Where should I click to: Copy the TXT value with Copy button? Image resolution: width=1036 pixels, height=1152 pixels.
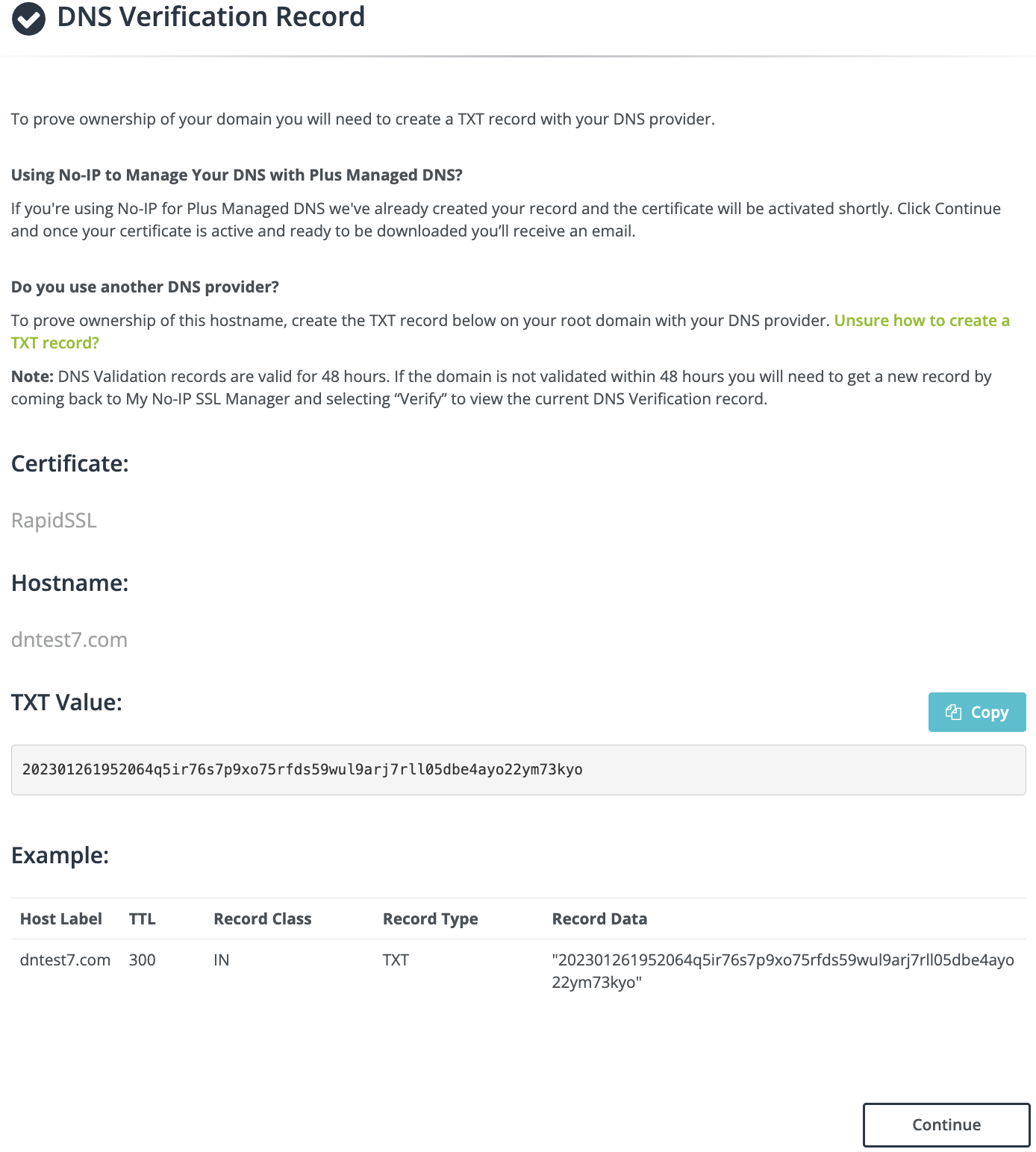coord(977,712)
